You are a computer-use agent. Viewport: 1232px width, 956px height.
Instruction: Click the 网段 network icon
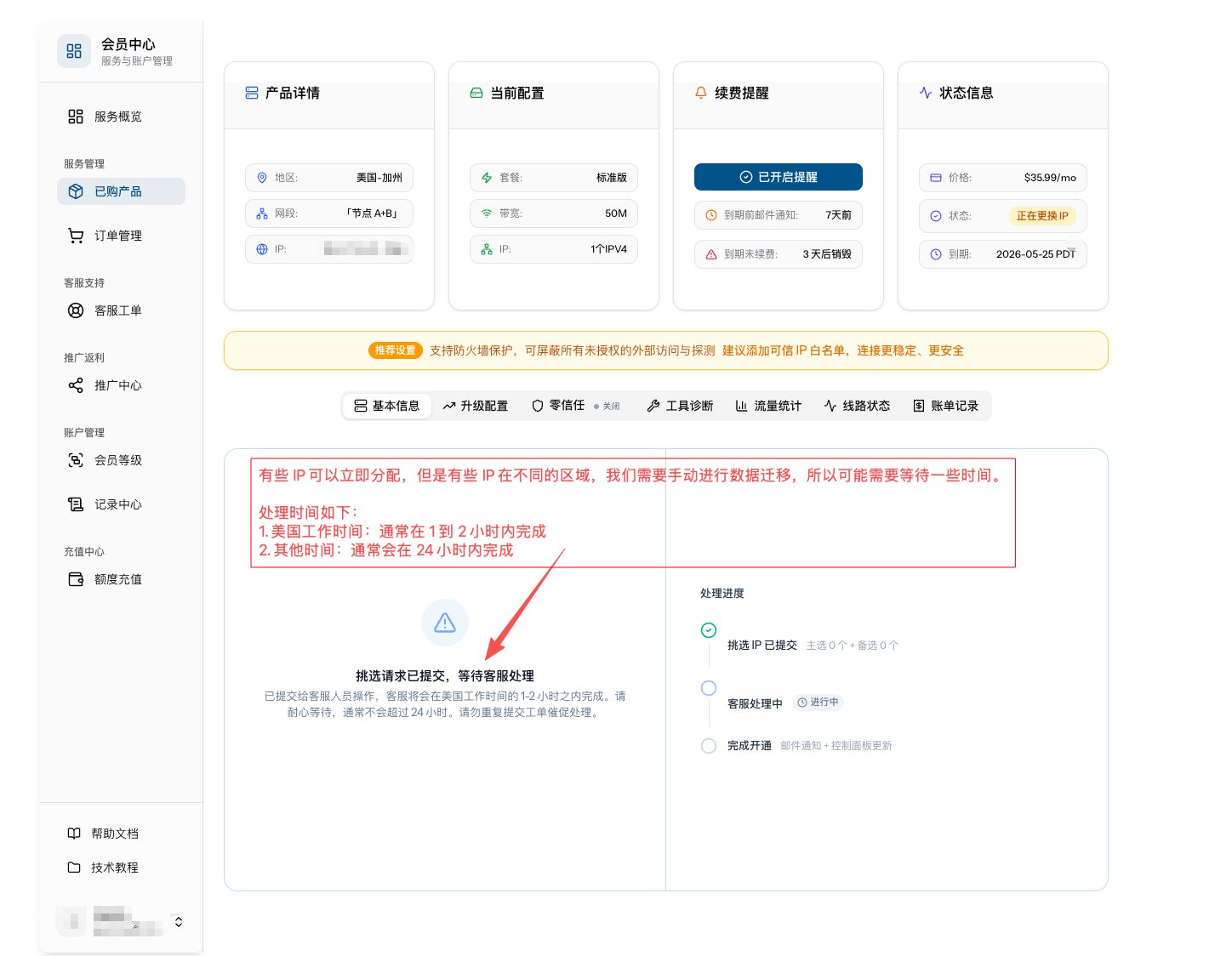point(262,213)
